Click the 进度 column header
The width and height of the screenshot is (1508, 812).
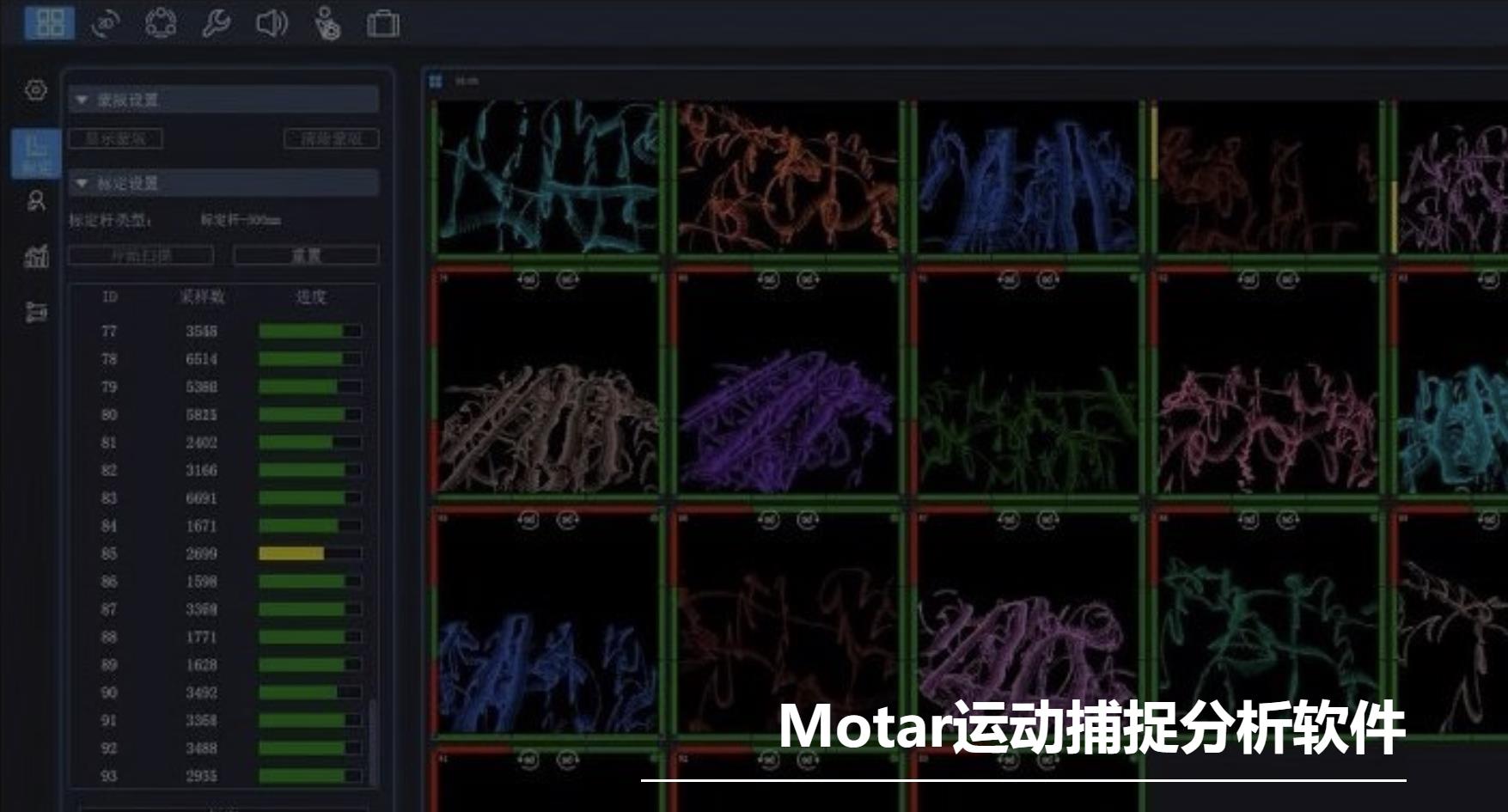point(311,297)
